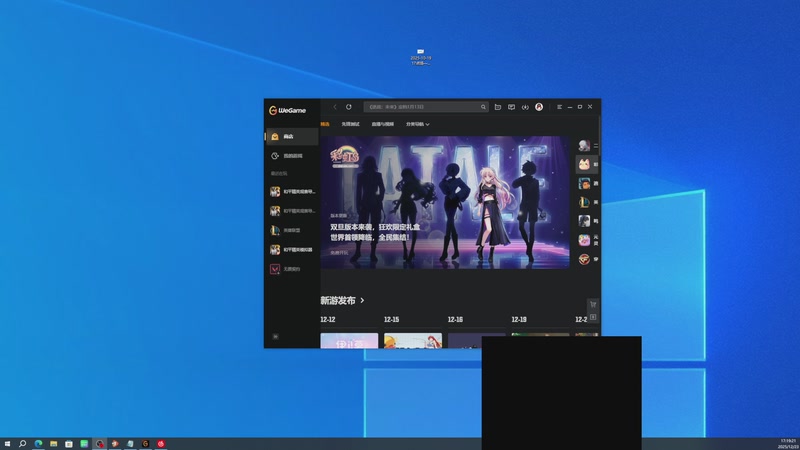The image size is (800, 450).
Task: Select the 12-19 release date
Action: coord(519,319)
